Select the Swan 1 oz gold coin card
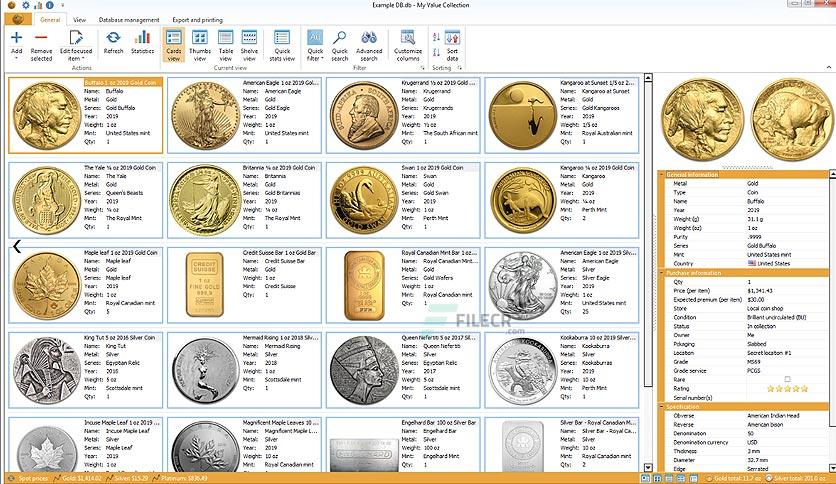The width and height of the screenshot is (836, 484). tap(403, 200)
